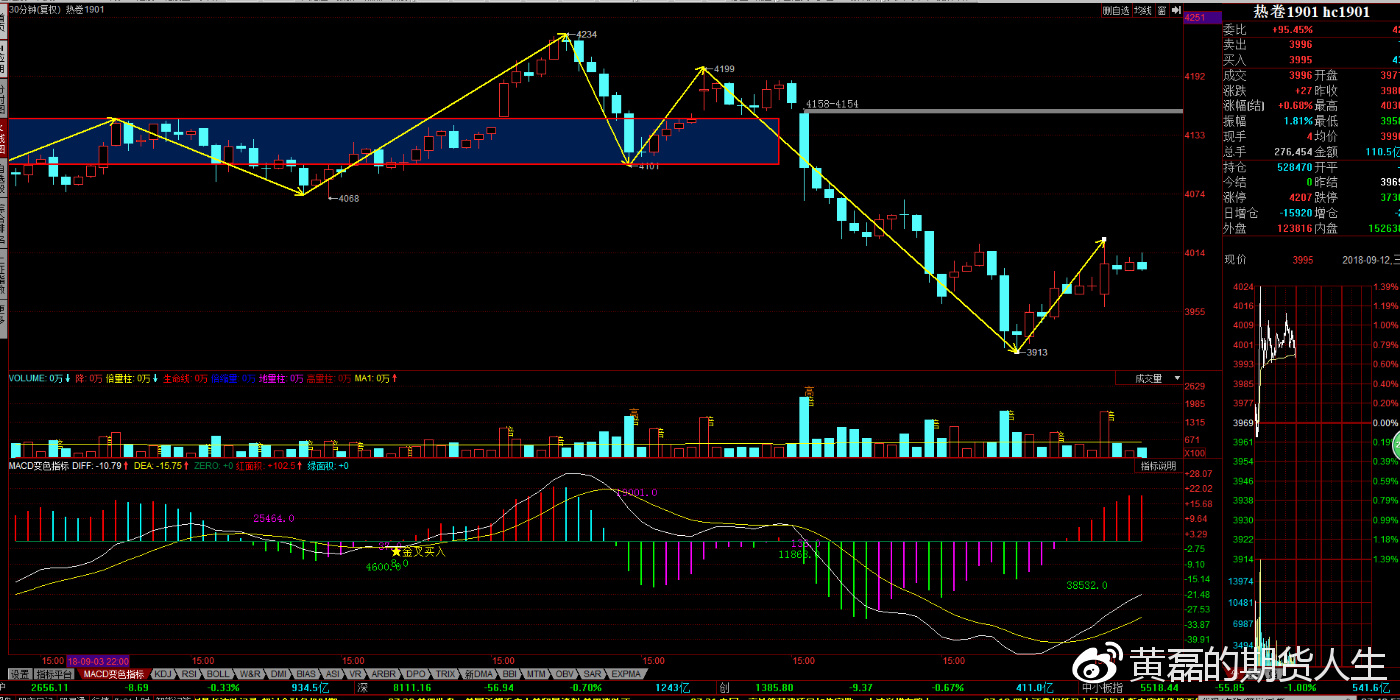This screenshot has height=700, width=1400.
Task: Open the DMI indicator tab
Action: coord(279,674)
